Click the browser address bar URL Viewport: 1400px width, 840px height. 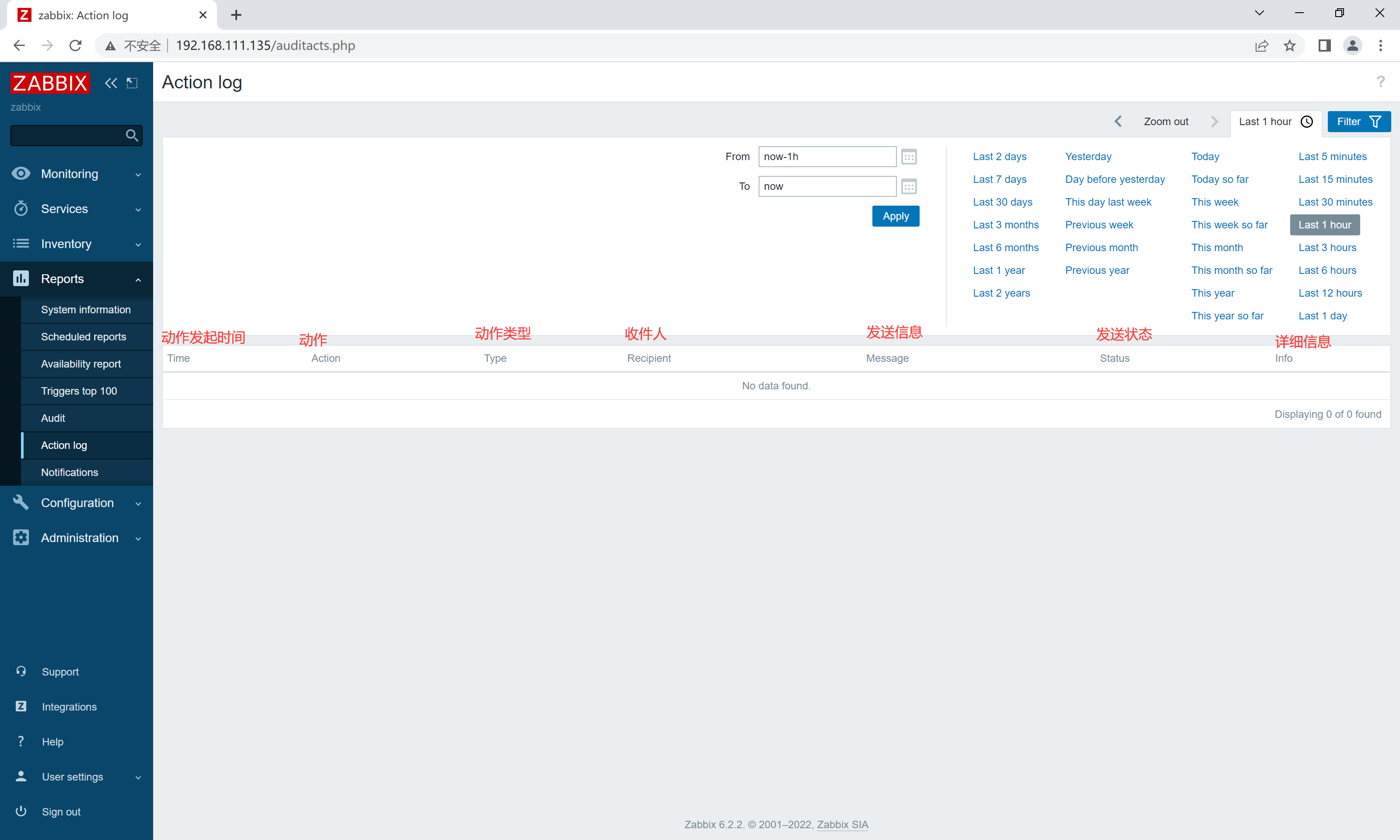(x=265, y=45)
